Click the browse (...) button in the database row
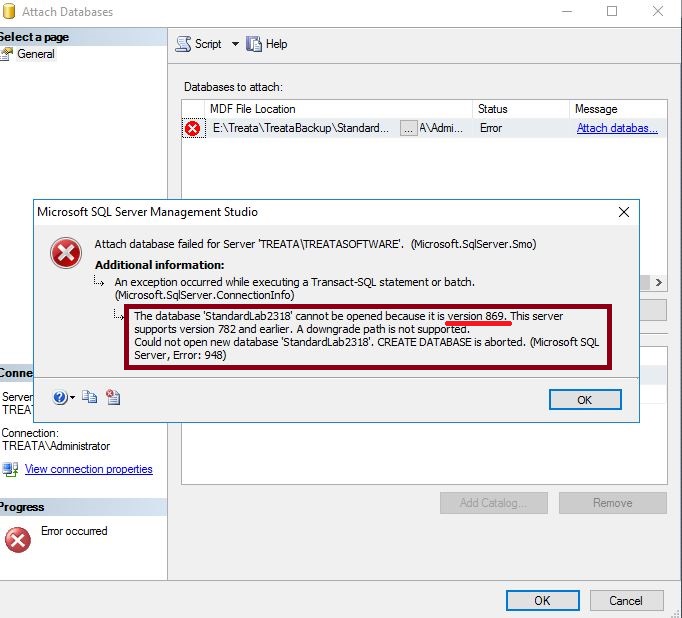Viewport: 682px width, 618px height. pos(408,128)
